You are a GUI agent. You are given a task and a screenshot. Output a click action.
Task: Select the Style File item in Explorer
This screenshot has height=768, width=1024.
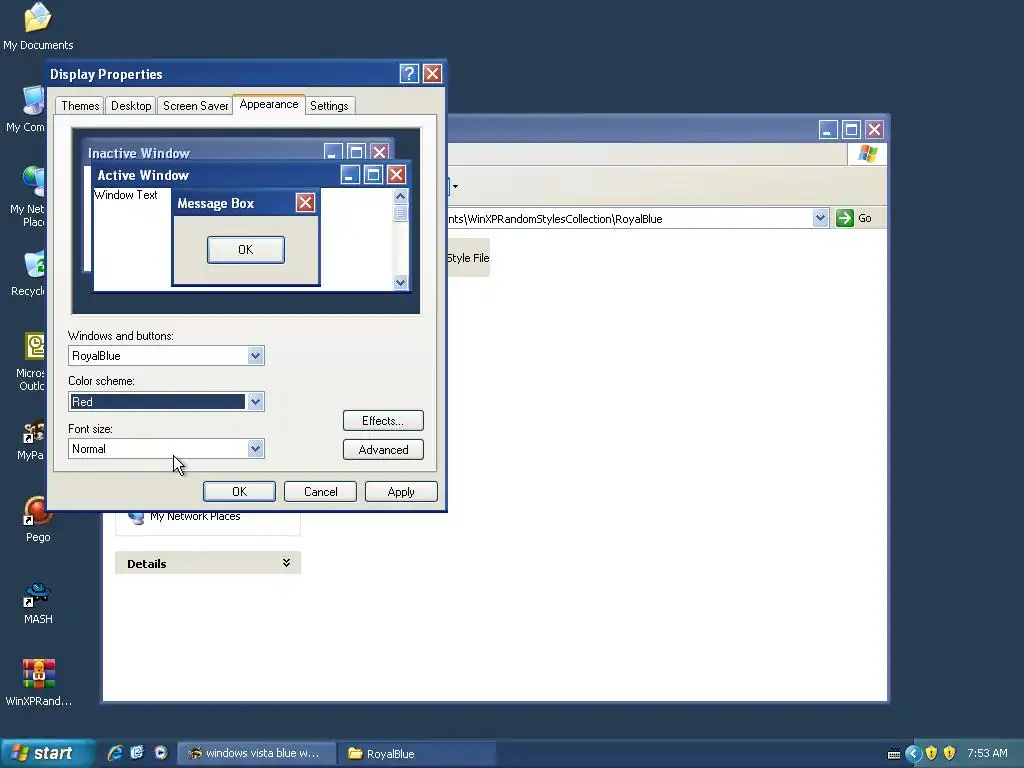tap(468, 258)
